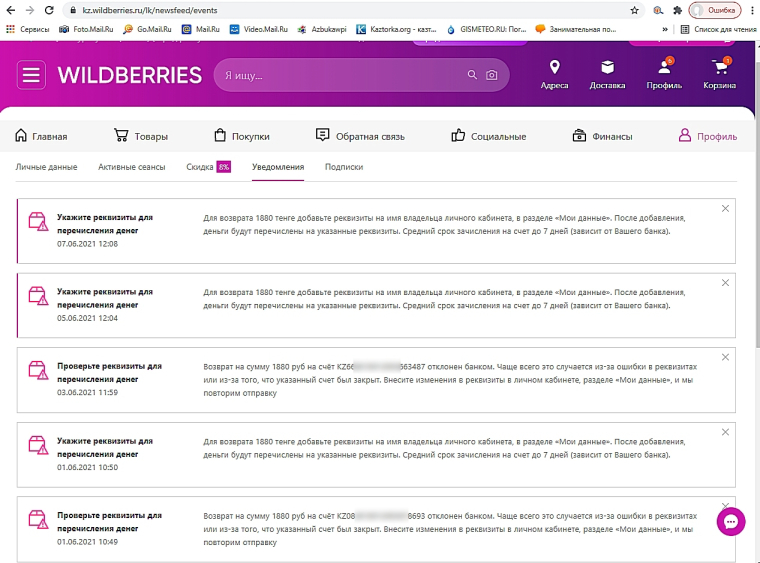This screenshot has height=563, width=760.
Task: Switch to Личные данные tab
Action: (46, 167)
